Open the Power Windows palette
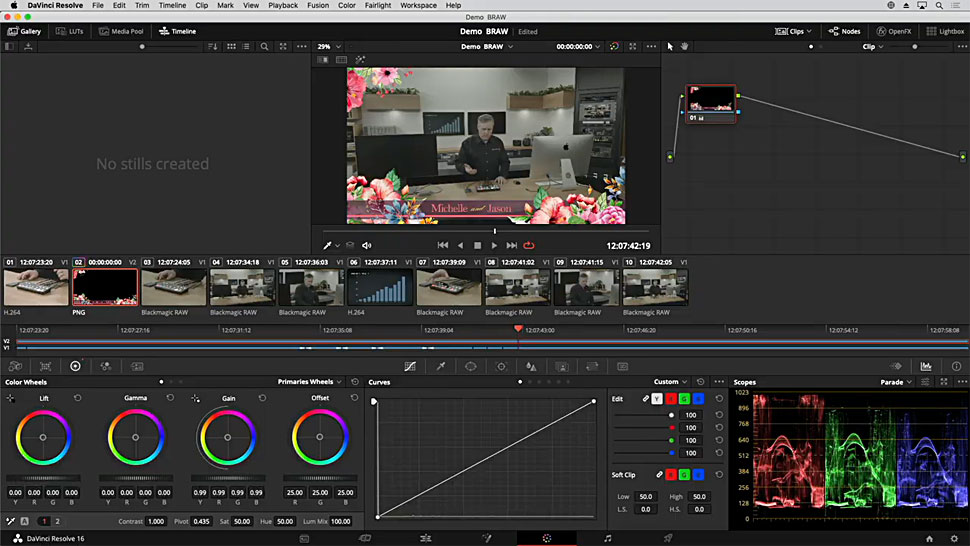 point(471,367)
